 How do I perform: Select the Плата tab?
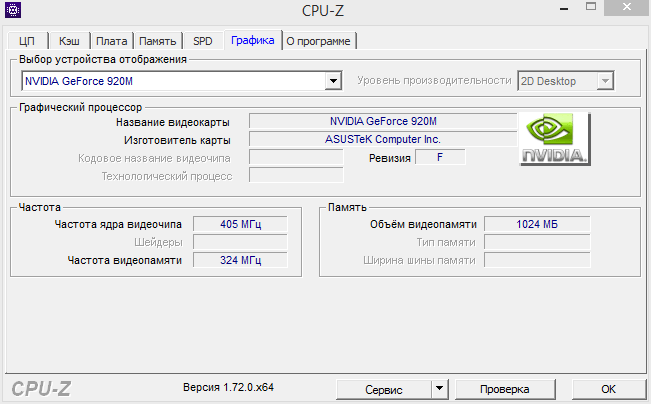tap(112, 41)
